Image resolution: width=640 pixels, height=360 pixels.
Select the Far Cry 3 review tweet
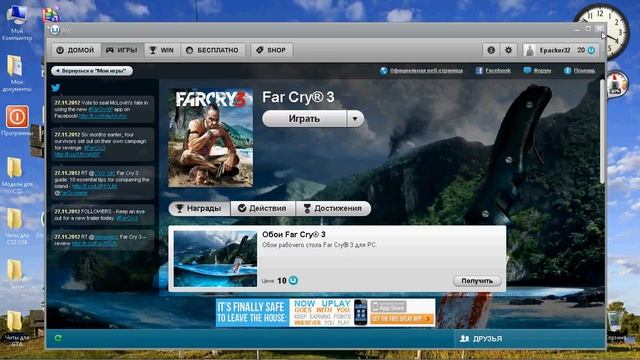[102, 240]
